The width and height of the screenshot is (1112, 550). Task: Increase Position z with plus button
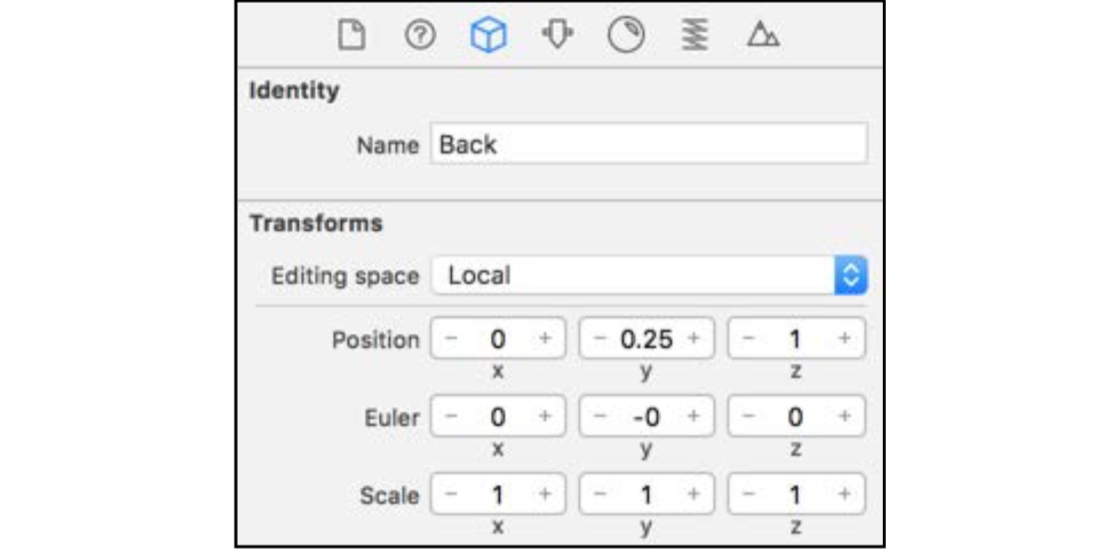[x=844, y=339]
